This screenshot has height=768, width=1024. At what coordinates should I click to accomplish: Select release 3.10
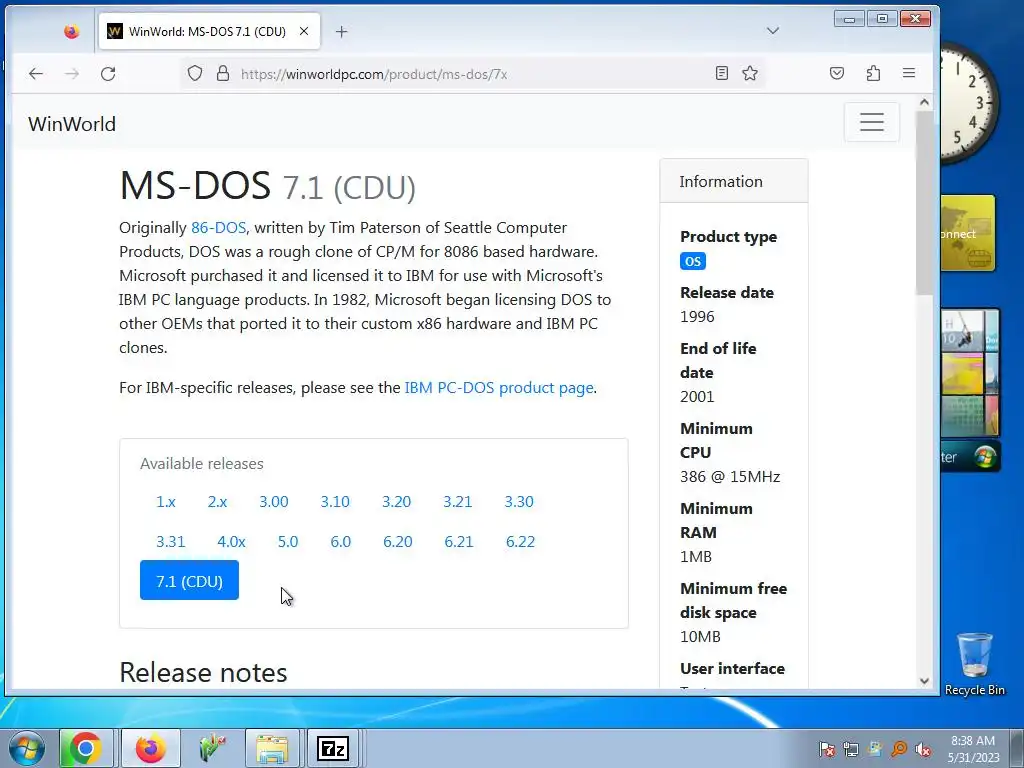click(335, 502)
